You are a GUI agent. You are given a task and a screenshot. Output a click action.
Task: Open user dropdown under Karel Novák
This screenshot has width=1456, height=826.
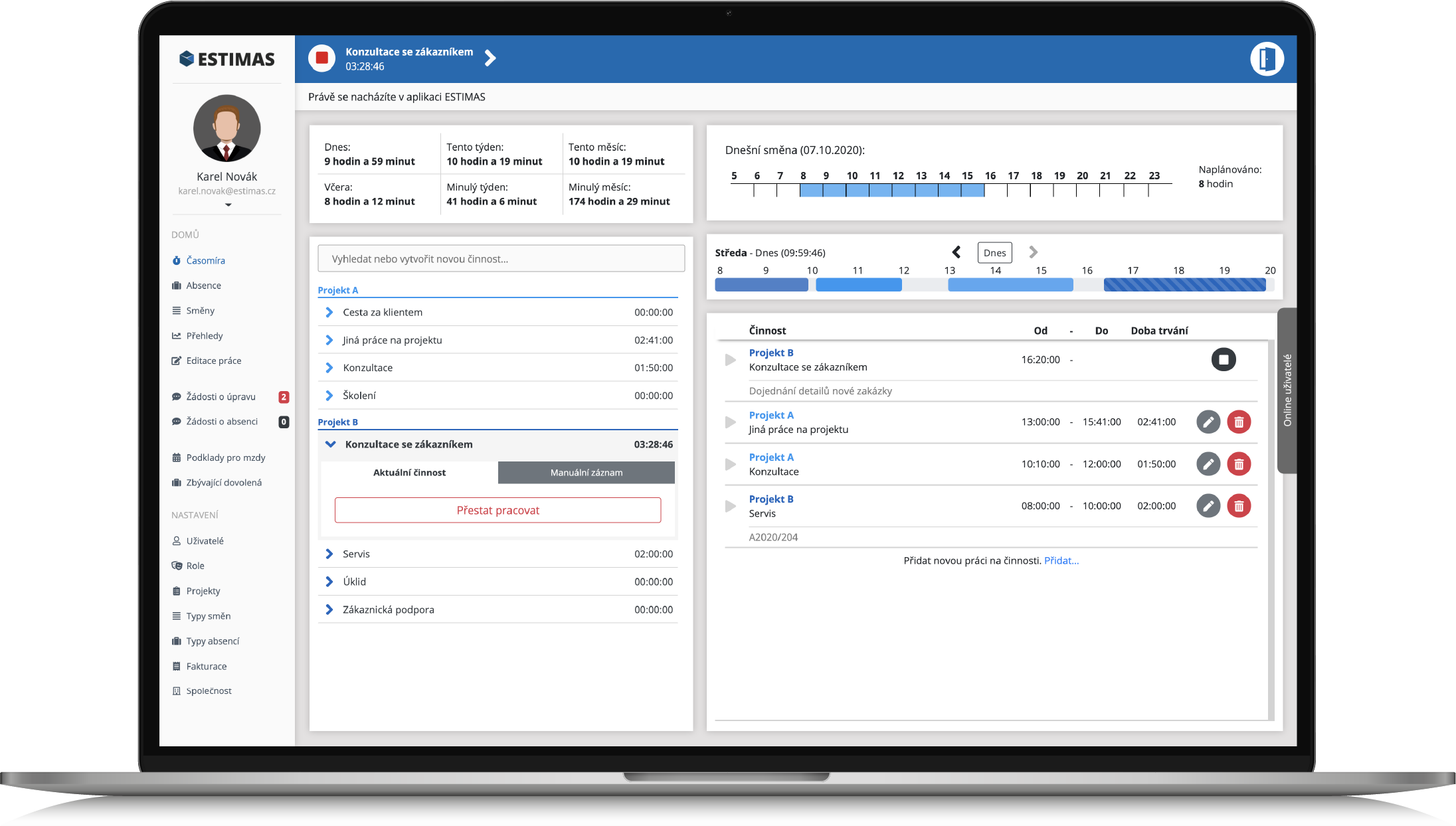click(228, 205)
